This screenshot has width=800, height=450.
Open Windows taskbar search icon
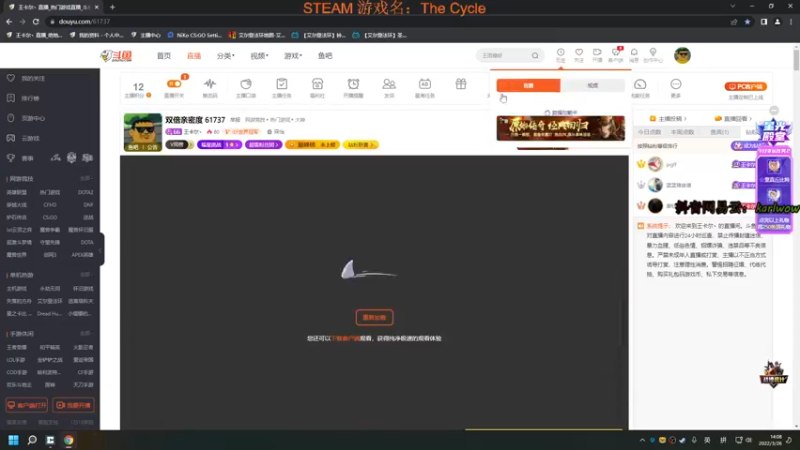(32, 440)
